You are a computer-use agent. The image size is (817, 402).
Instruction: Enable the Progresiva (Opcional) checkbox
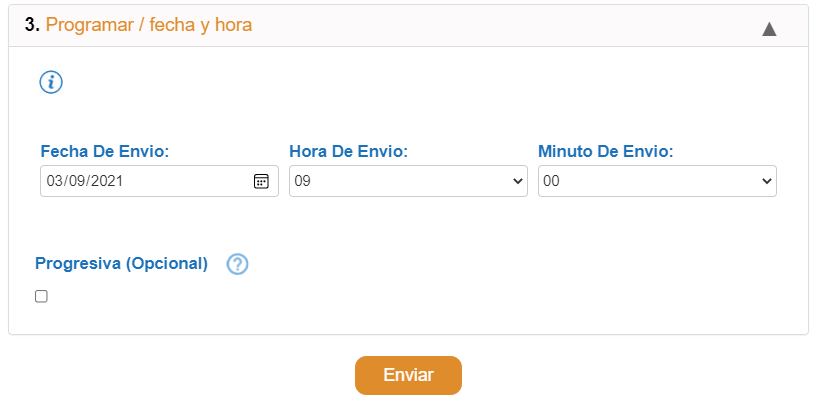[41, 296]
